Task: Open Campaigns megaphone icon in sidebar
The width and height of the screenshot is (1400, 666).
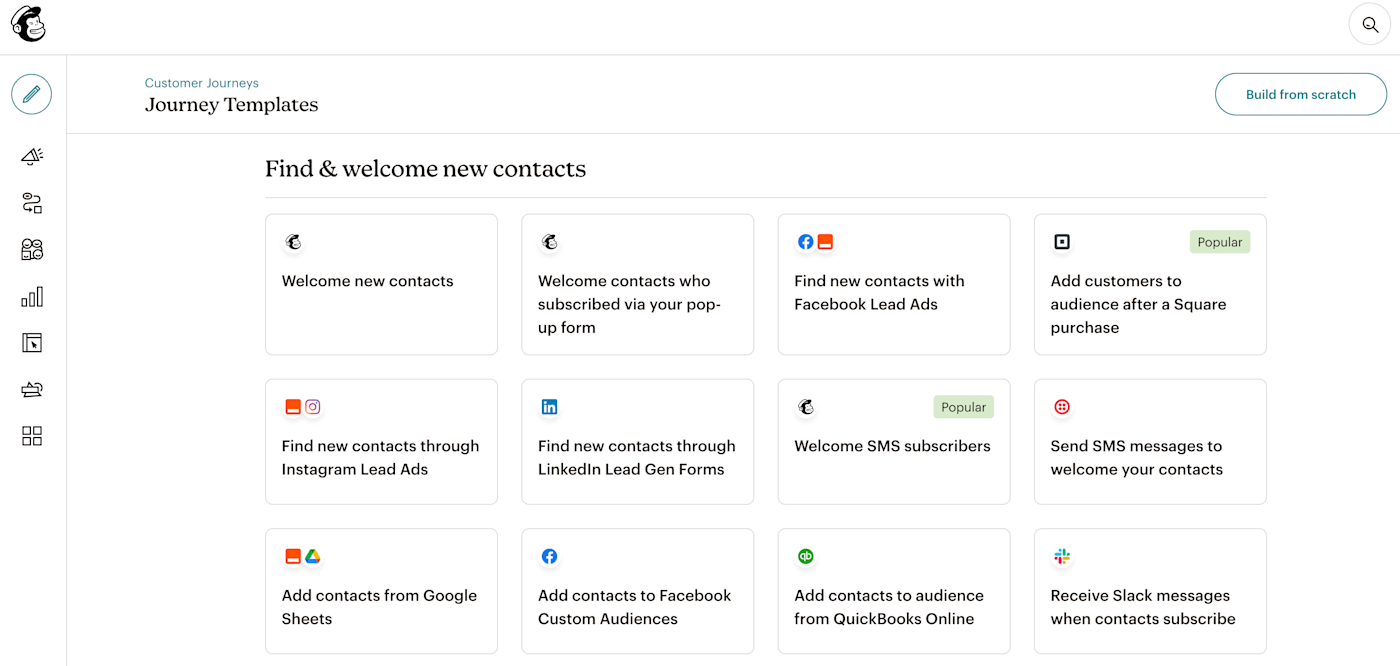Action: pos(32,156)
